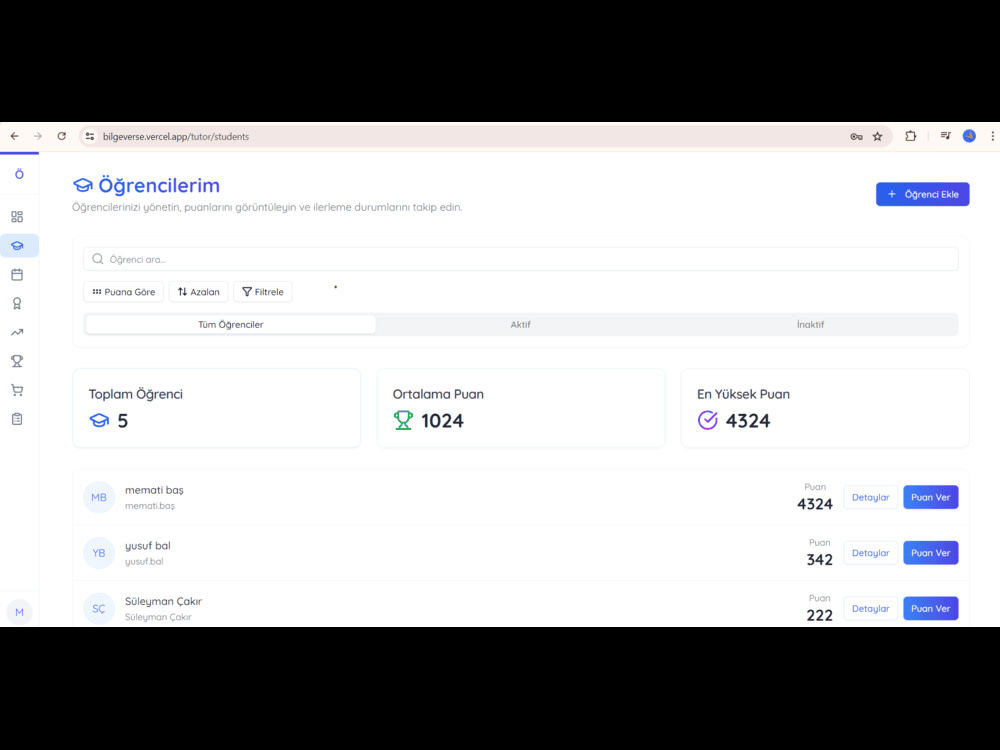Screen dimensions: 1000x750
Task: Open the Filtrele filter options
Action: tap(263, 292)
